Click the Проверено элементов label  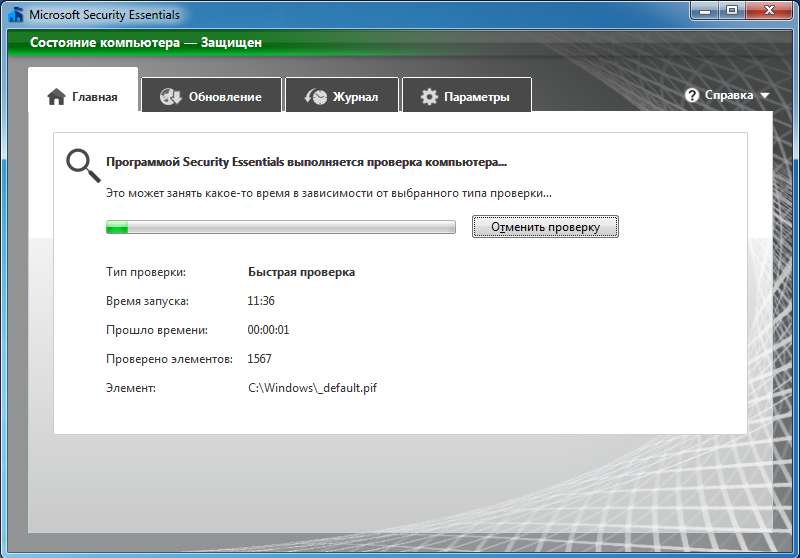tap(169, 359)
